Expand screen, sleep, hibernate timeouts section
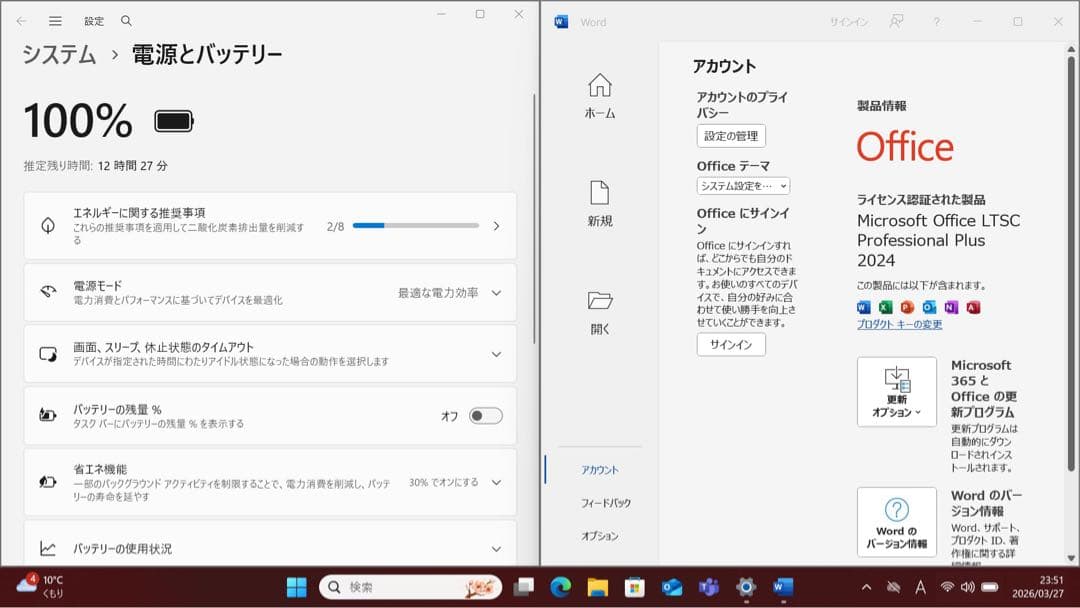The image size is (1080, 608). point(496,354)
